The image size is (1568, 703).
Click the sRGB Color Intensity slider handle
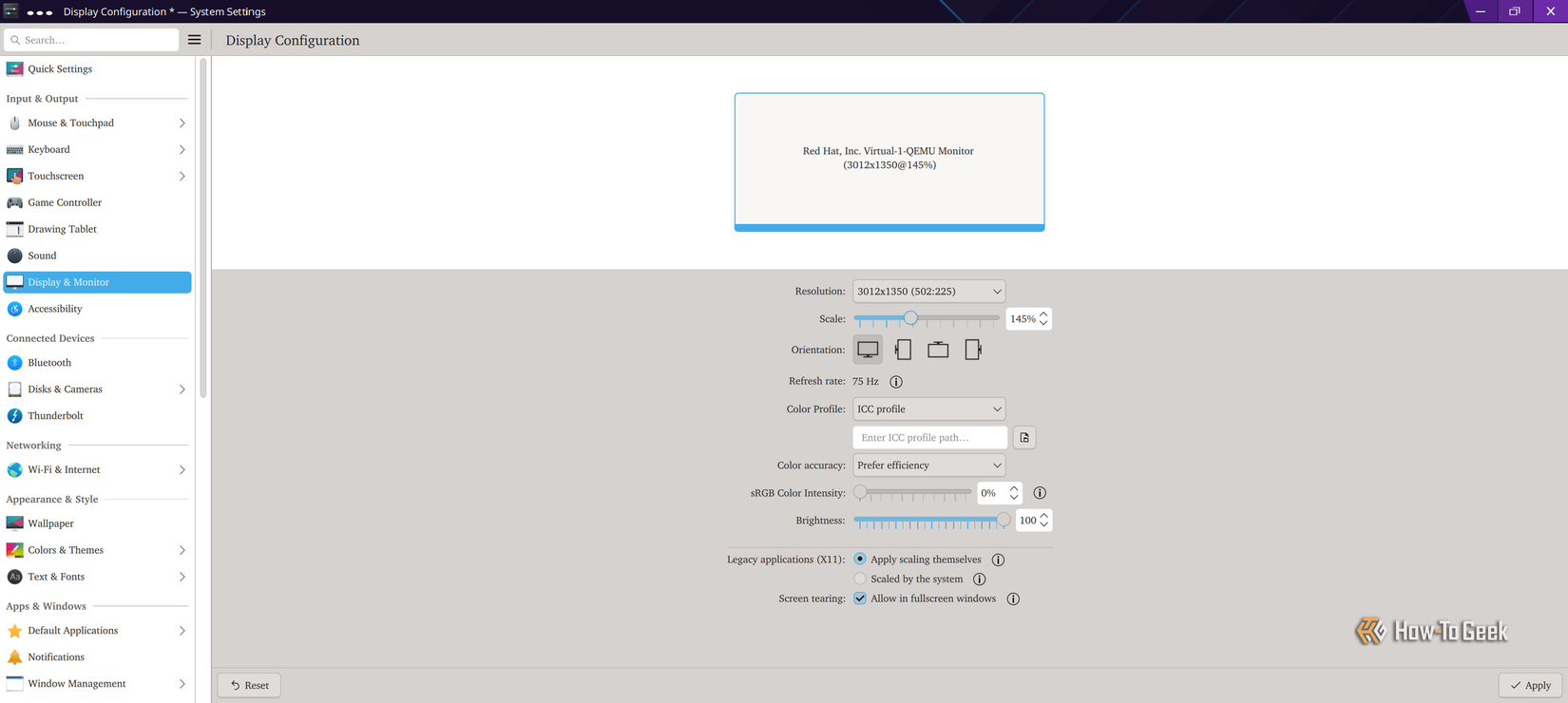point(860,492)
